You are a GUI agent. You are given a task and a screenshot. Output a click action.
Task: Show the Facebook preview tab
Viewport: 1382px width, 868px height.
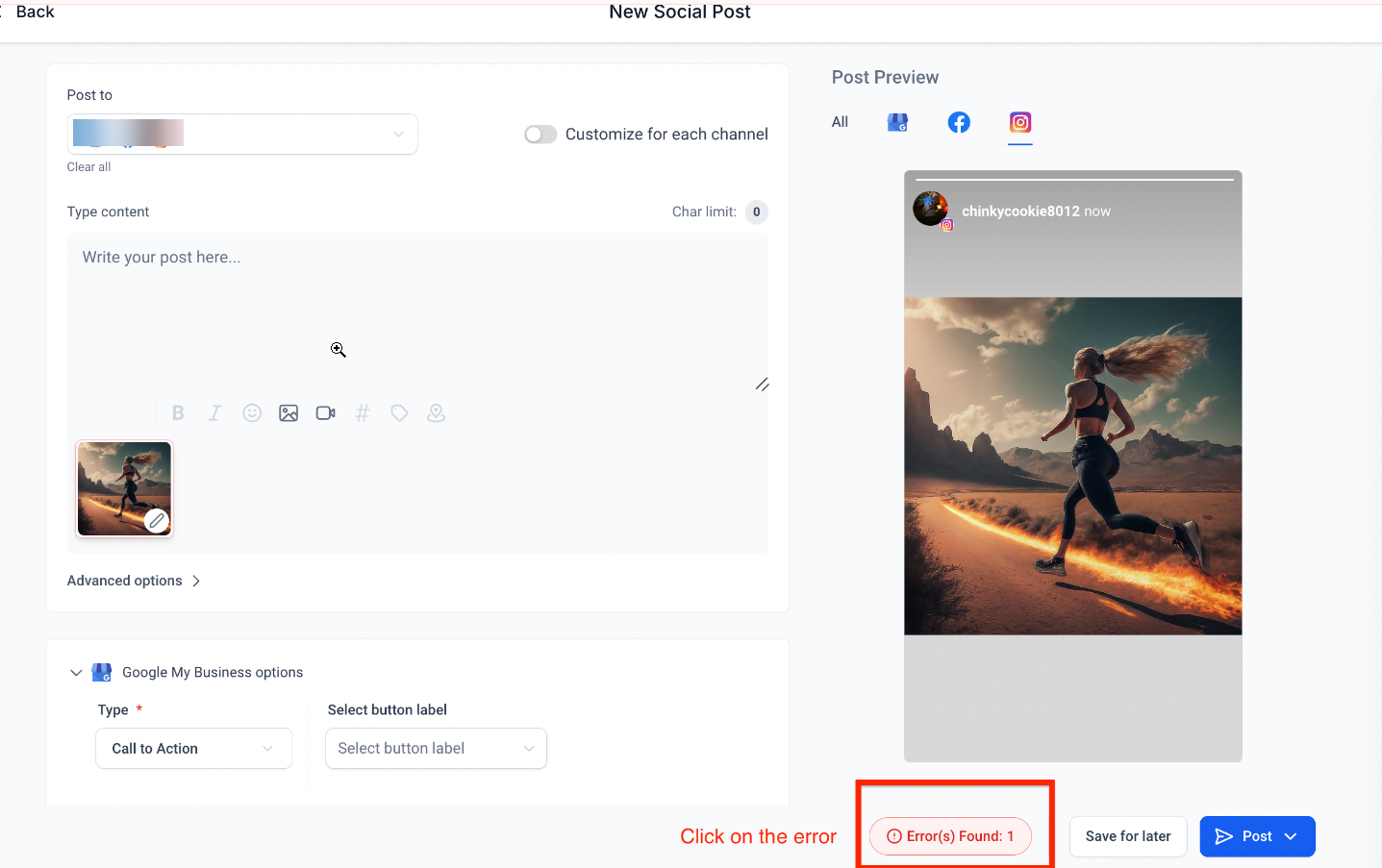(959, 122)
